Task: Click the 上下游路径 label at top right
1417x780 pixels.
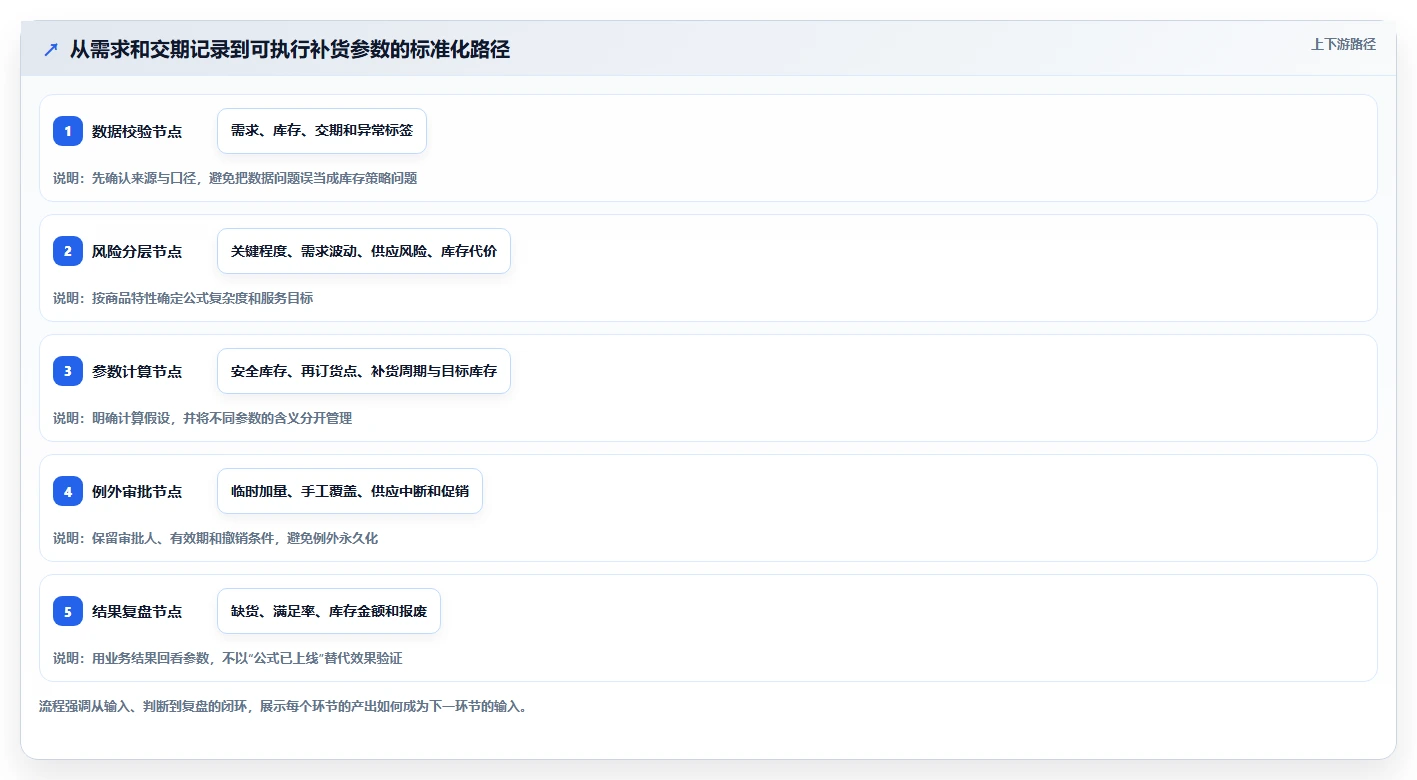Action: 1343,44
